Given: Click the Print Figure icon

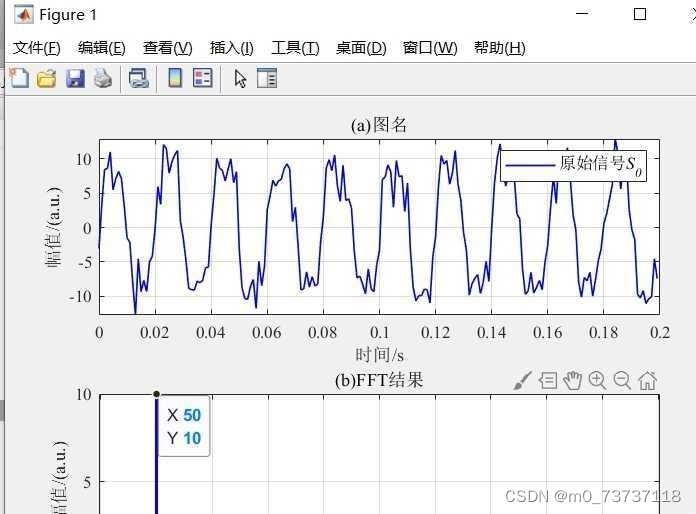Looking at the screenshot, I should coord(103,79).
